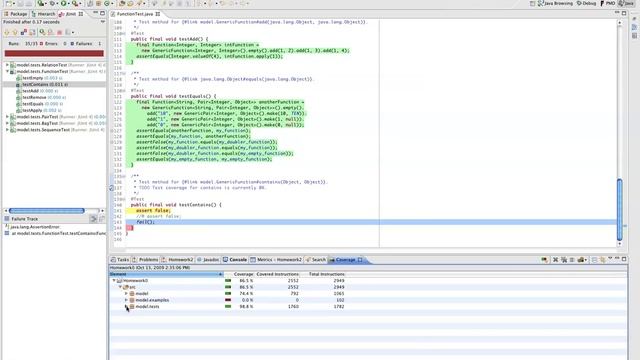This screenshot has height=360, width=640.
Task: Switch to the Search tab
Action: (316, 260)
